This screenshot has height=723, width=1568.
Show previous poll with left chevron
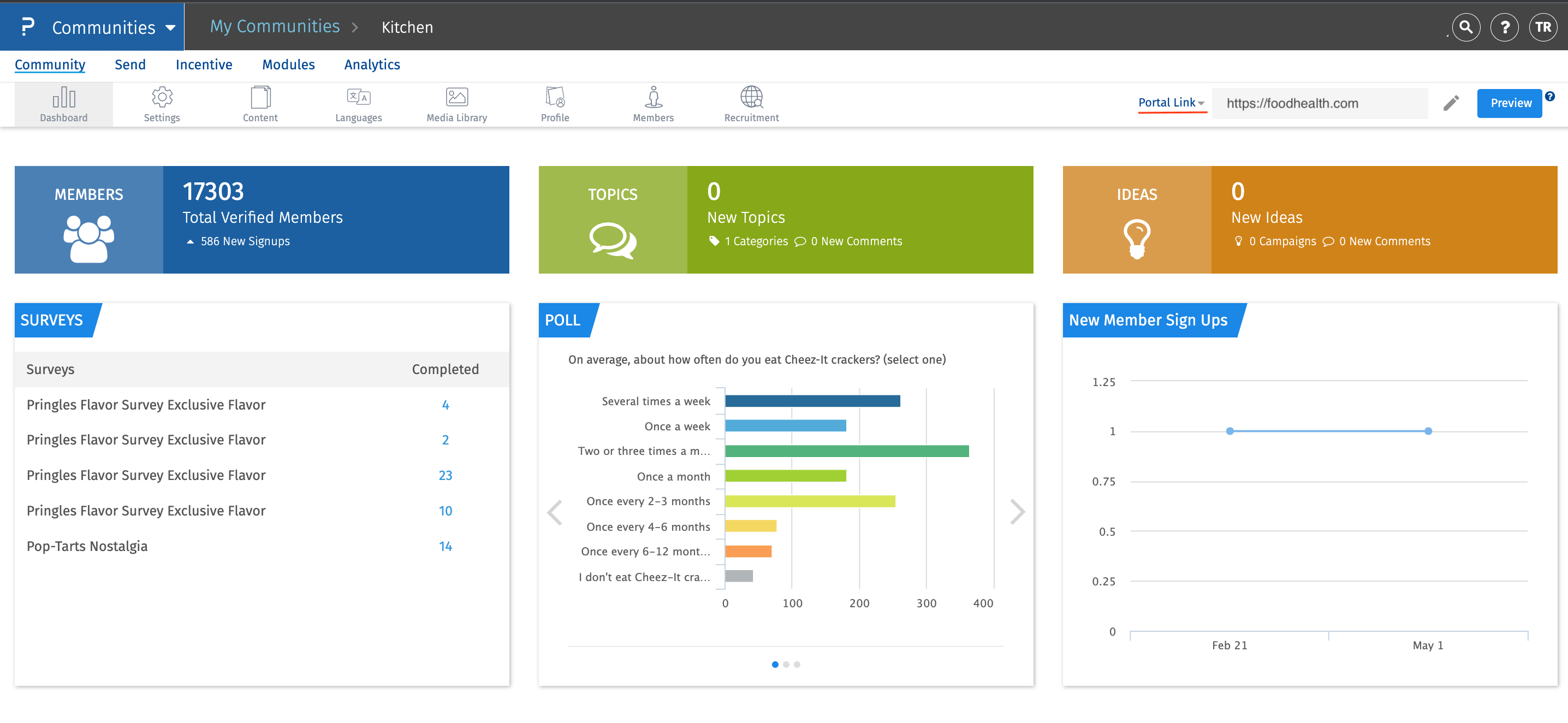click(x=555, y=511)
